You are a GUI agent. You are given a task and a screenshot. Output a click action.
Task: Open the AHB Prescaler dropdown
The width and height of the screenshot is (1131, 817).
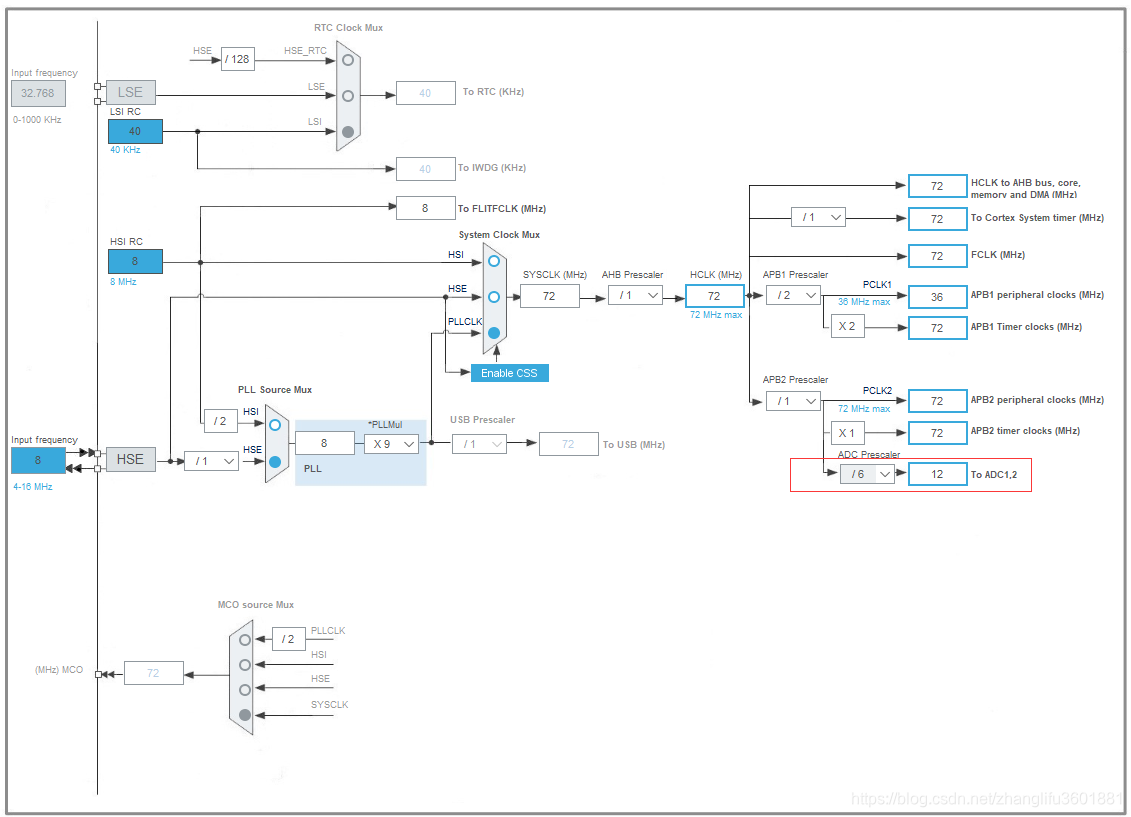[635, 295]
